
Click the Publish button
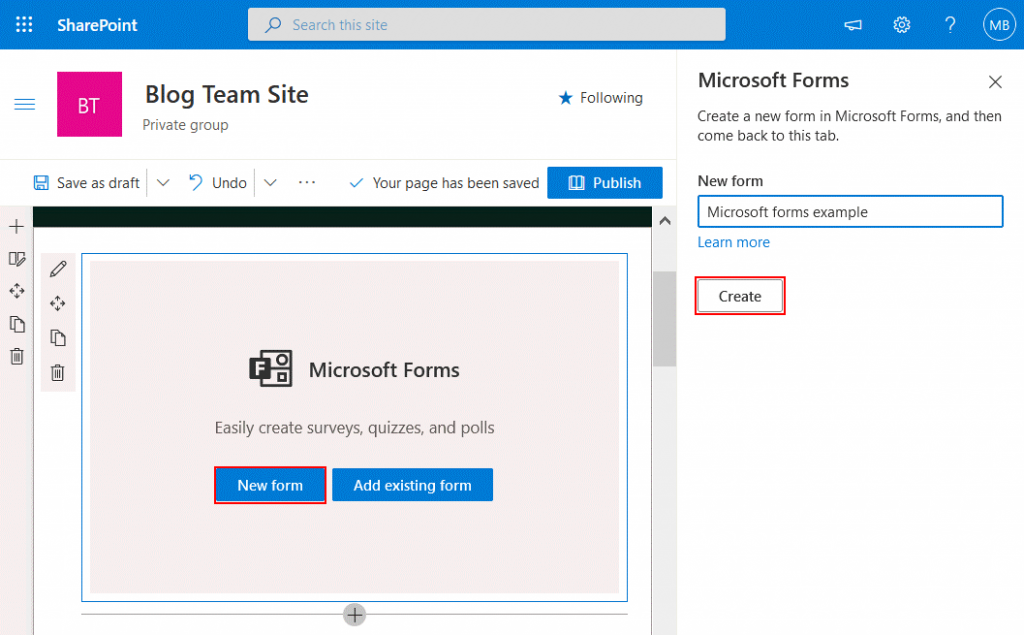604,182
